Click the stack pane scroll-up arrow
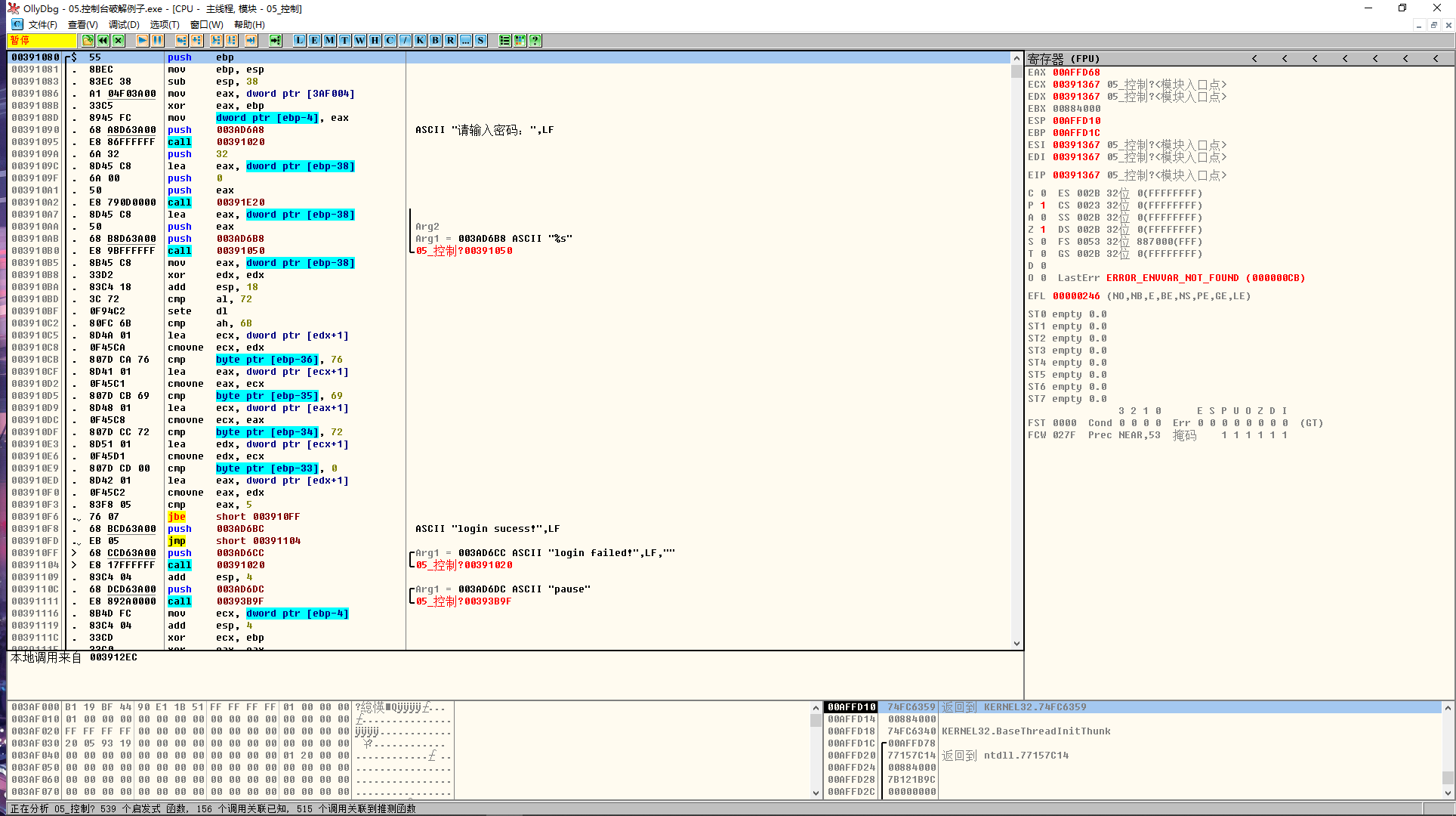Screen dimensions: 1456x816 (x=1447, y=708)
